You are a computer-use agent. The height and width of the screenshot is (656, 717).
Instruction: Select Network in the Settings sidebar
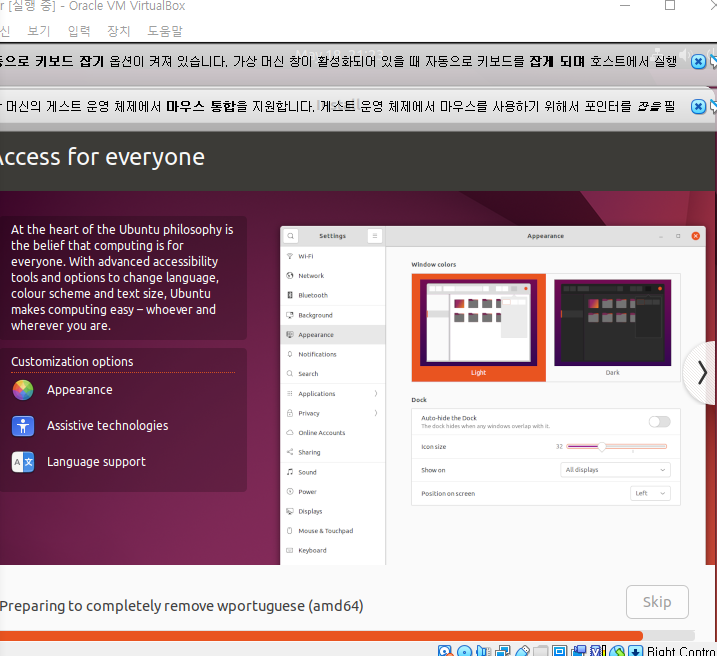point(332,276)
